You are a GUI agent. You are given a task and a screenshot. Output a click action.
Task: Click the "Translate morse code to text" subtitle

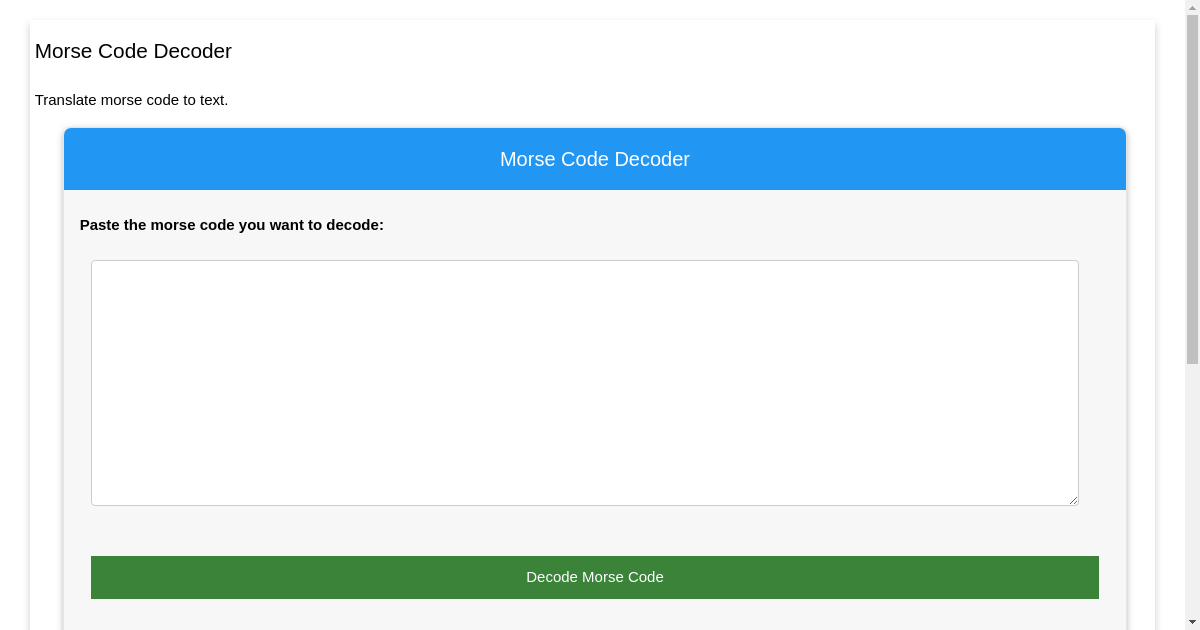131,100
